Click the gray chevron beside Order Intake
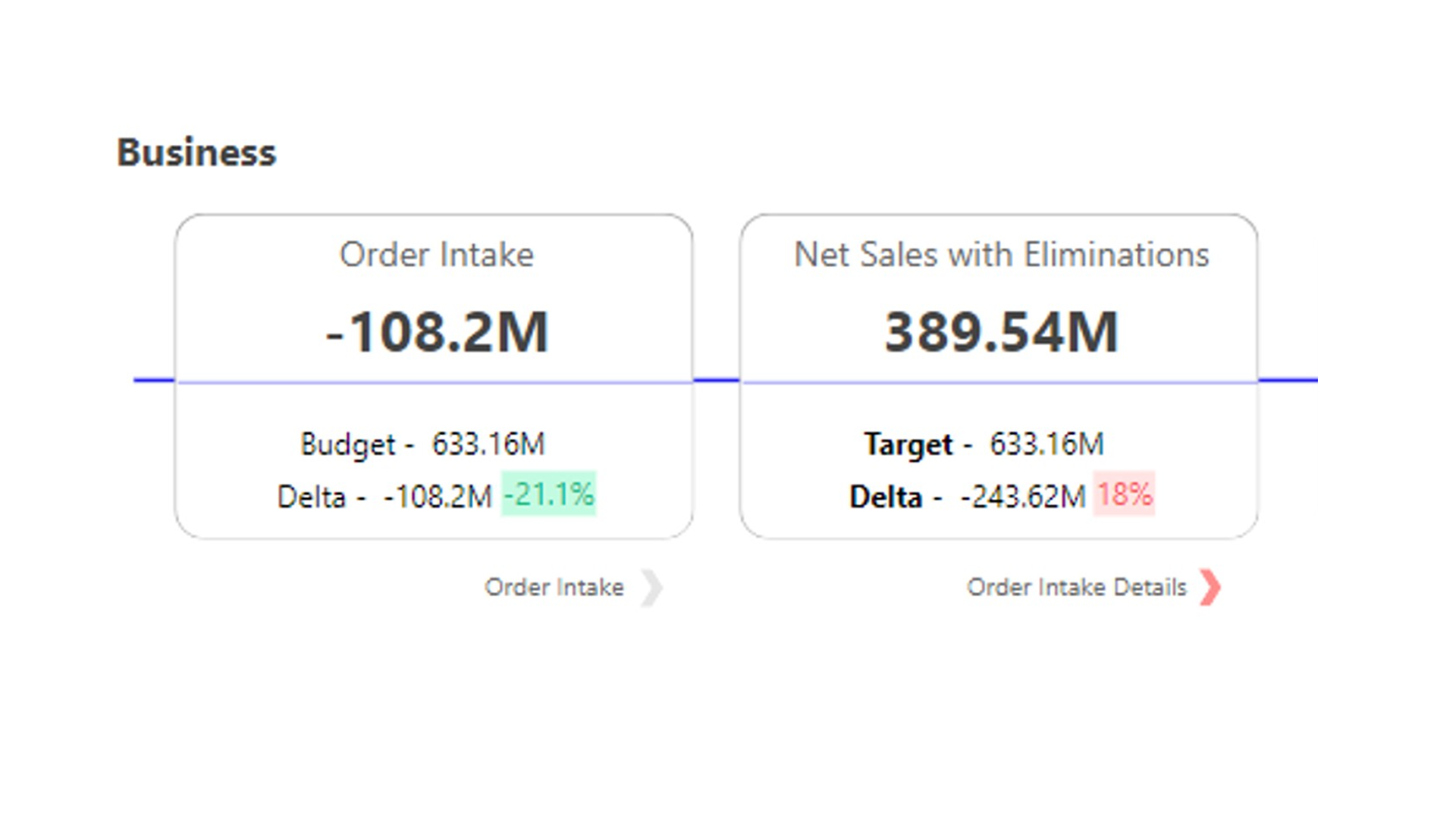The image size is (1456, 819). coord(651,588)
